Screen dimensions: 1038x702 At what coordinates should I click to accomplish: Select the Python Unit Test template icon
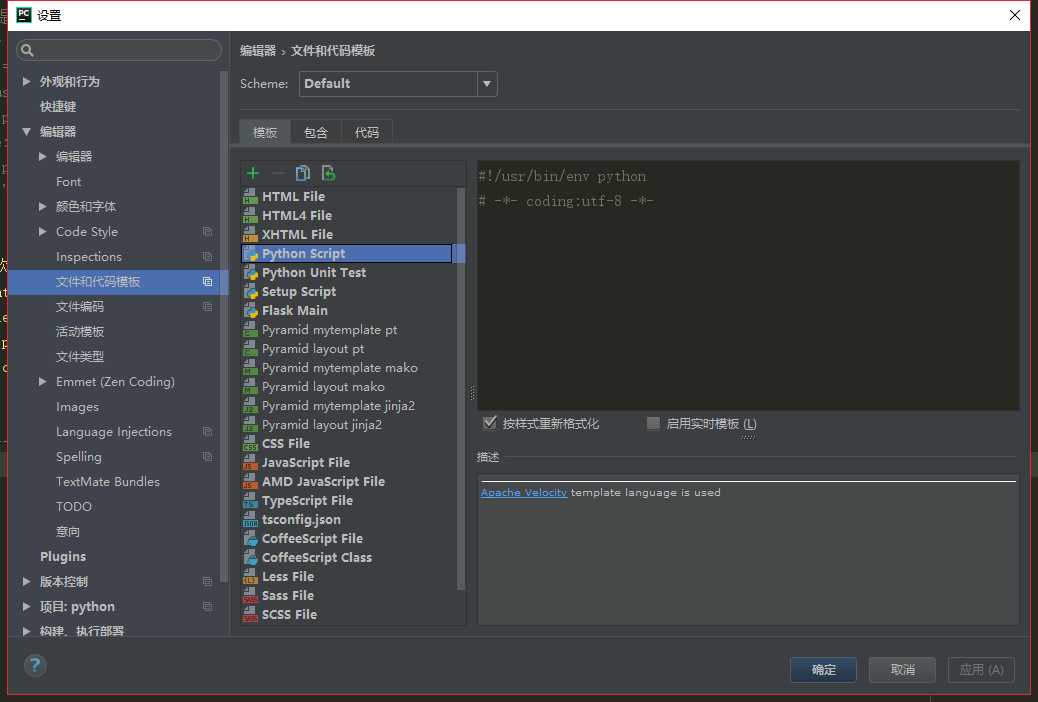click(250, 273)
